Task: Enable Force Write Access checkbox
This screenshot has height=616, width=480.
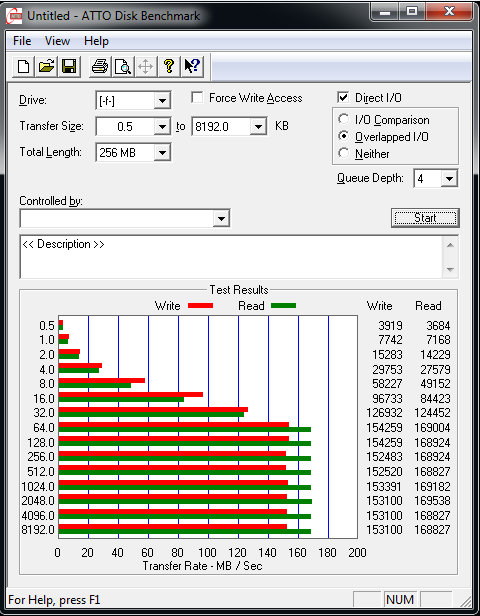Action: coord(197,97)
